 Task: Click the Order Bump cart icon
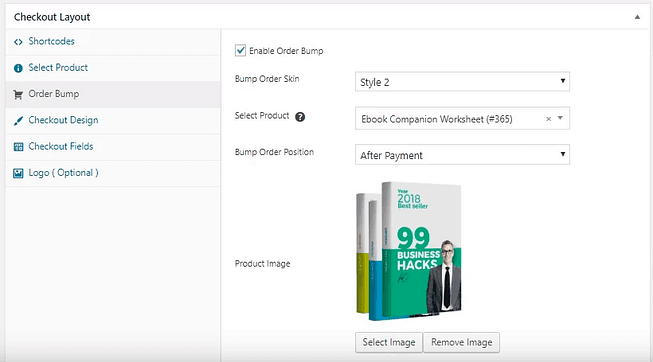(x=18, y=95)
